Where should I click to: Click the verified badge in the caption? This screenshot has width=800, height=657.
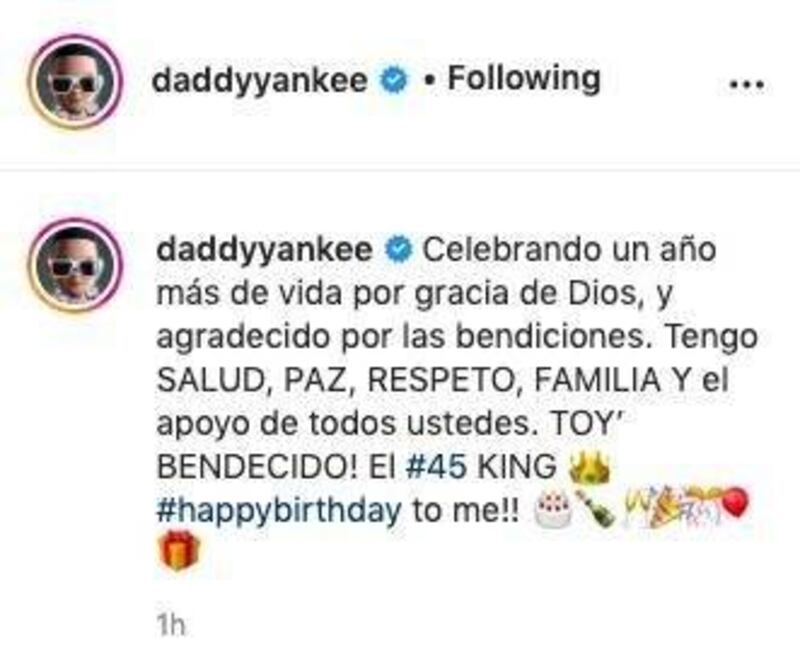point(398,250)
